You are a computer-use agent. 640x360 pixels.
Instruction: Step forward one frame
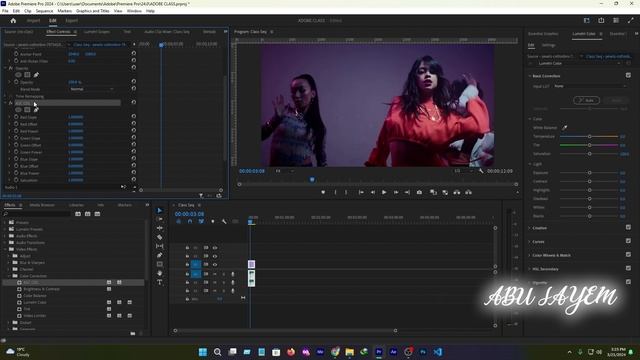(x=396, y=192)
